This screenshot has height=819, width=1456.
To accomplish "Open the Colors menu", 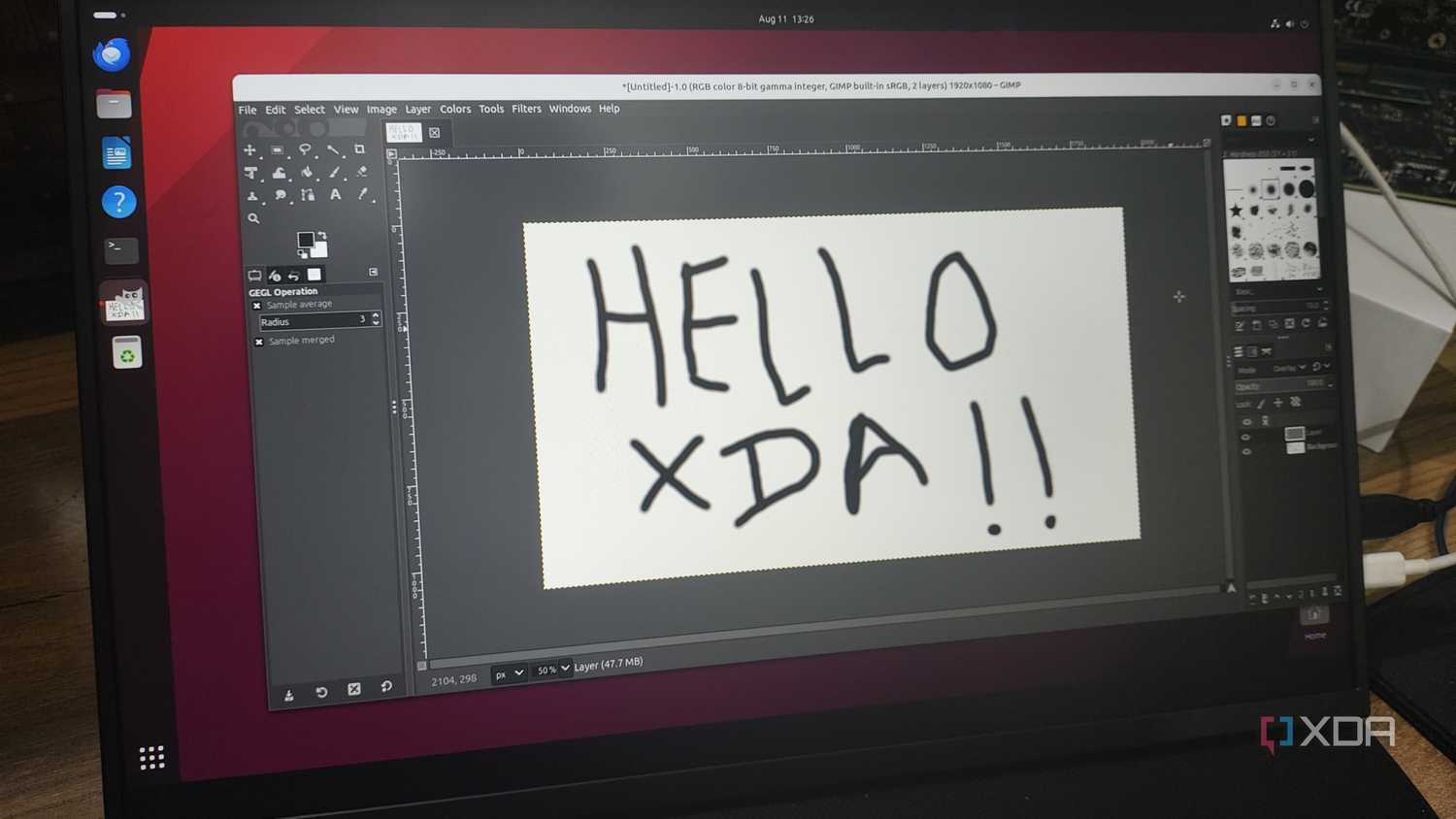I will pos(455,109).
